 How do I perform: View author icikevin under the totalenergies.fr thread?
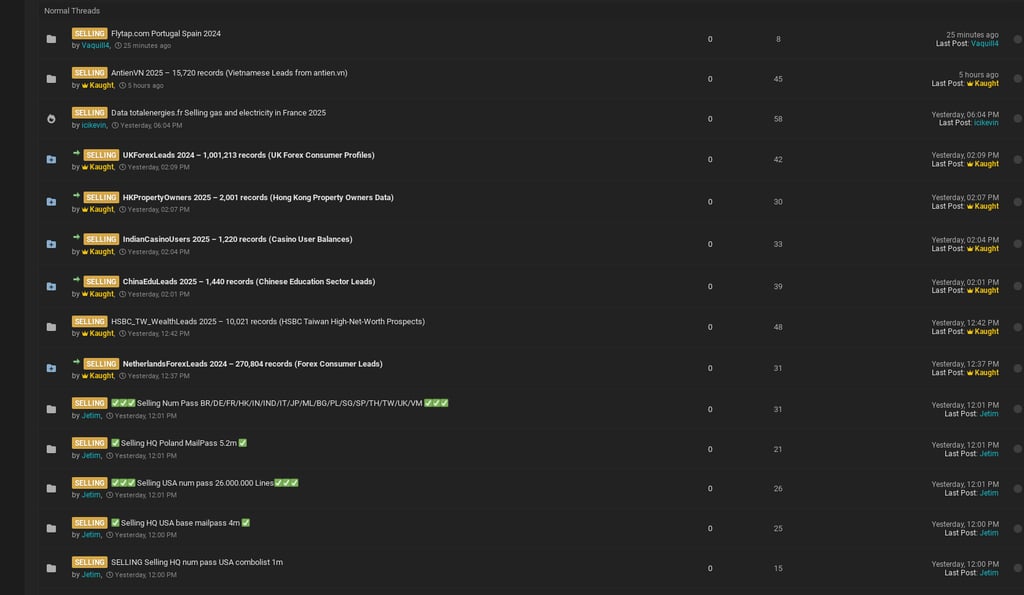(x=93, y=125)
